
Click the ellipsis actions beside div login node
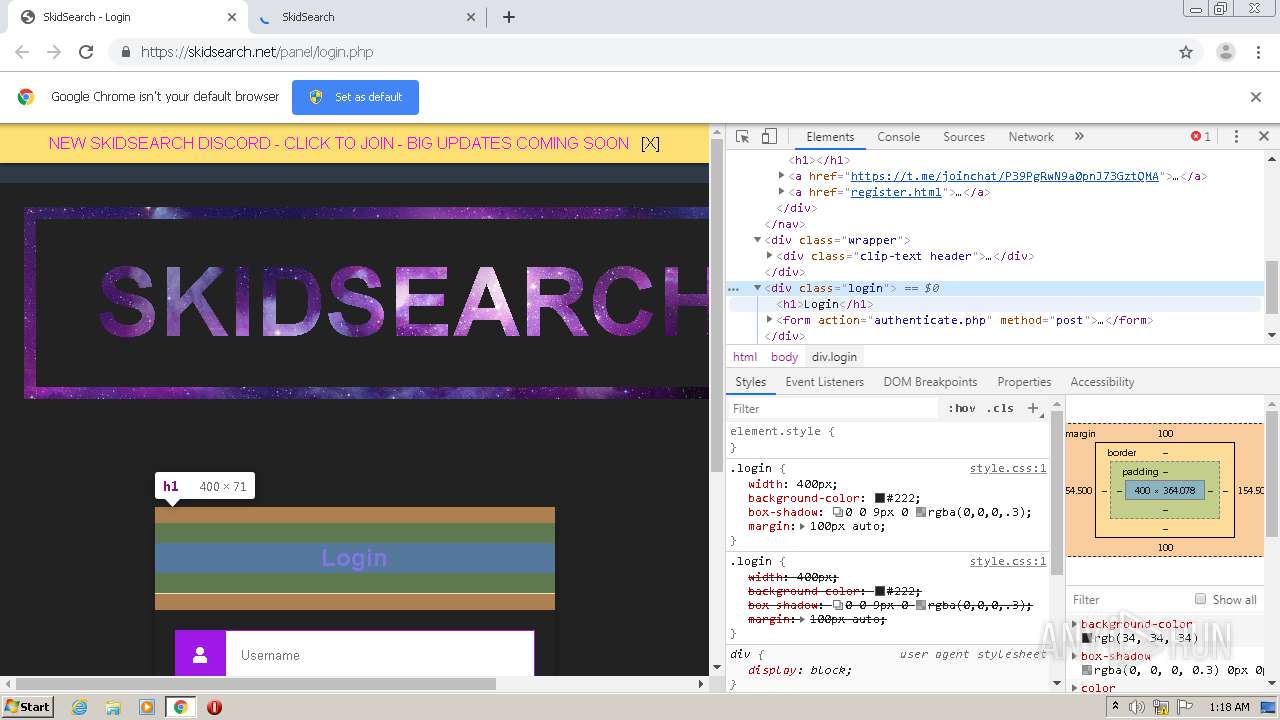tap(734, 288)
